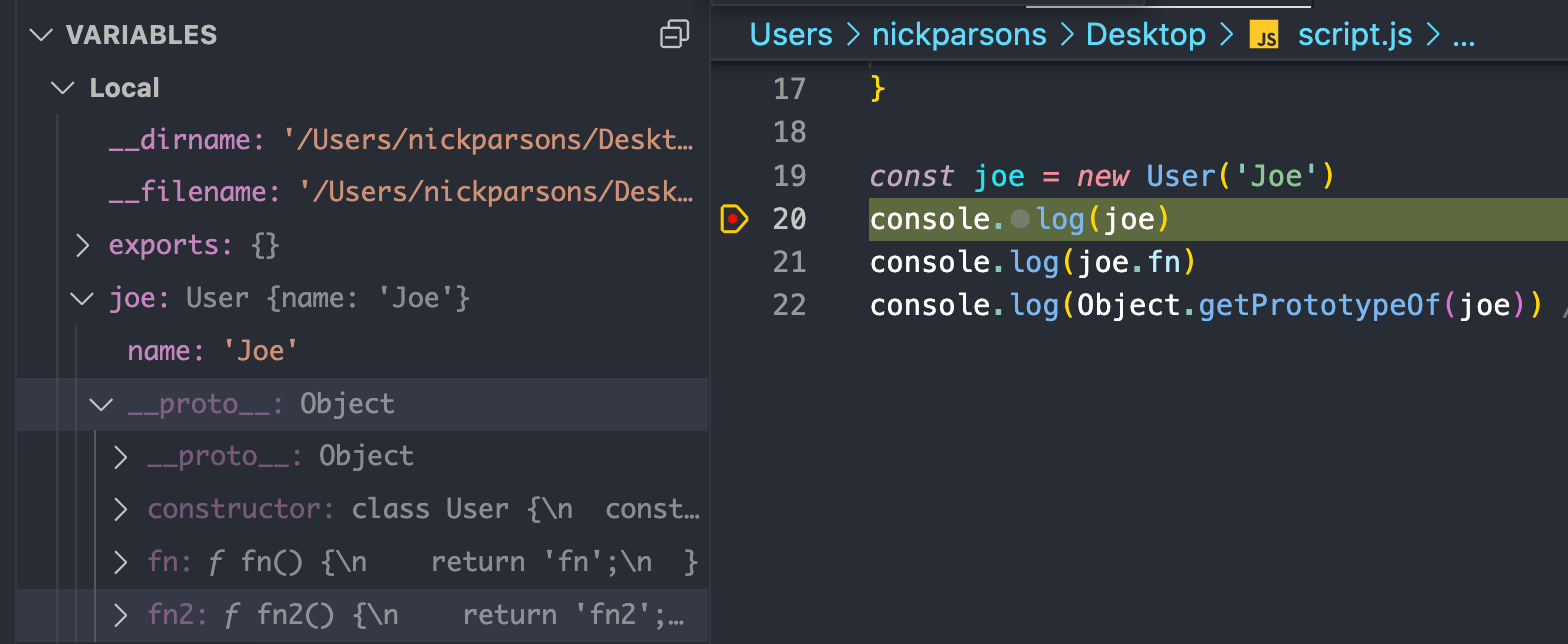Expand the constructor: class User entry
This screenshot has height=644, width=1568.
[x=121, y=509]
